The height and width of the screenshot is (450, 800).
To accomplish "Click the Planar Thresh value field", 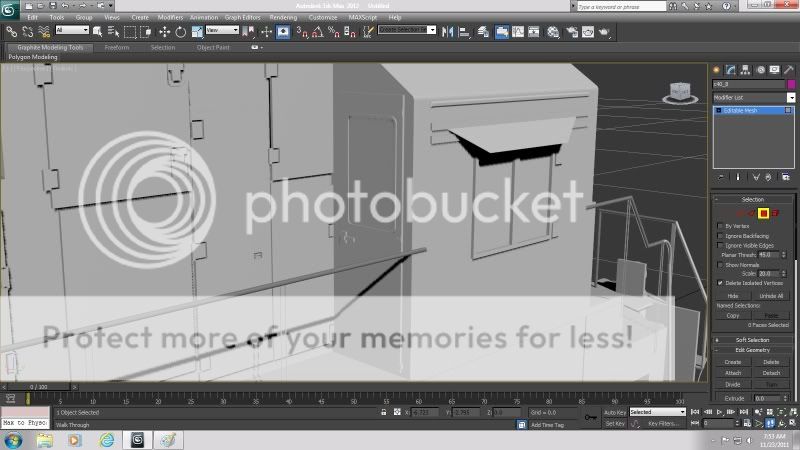I will tap(769, 255).
